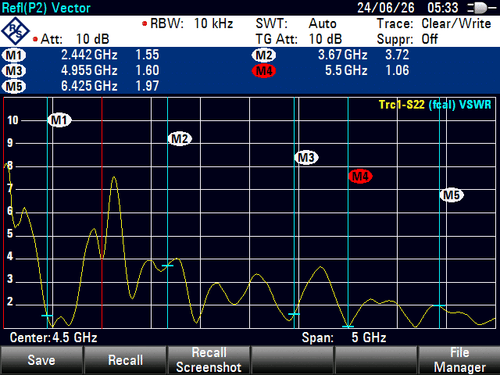Select the M2 marker badge in table

pyautogui.click(x=264, y=55)
